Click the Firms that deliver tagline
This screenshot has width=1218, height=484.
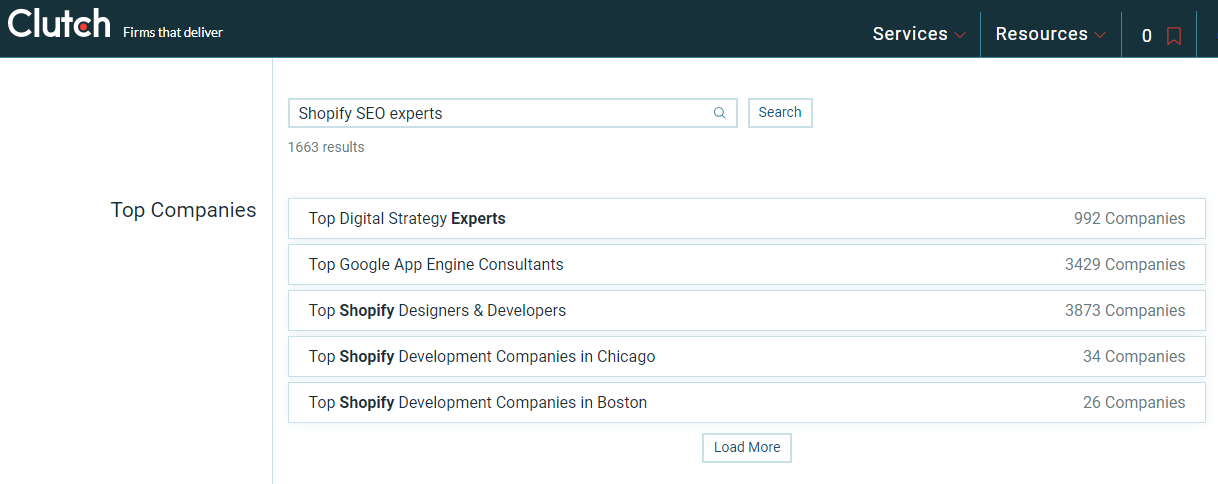coord(173,32)
